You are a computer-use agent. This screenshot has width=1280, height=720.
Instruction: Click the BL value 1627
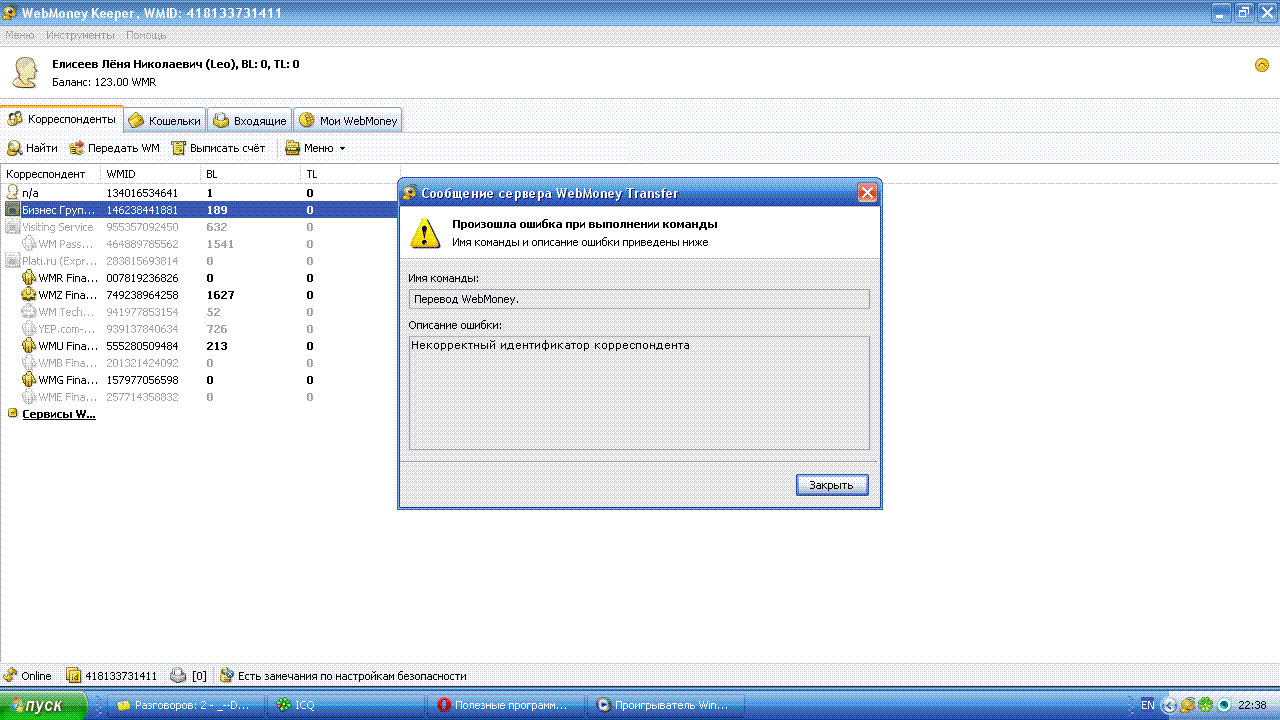pyautogui.click(x=220, y=295)
